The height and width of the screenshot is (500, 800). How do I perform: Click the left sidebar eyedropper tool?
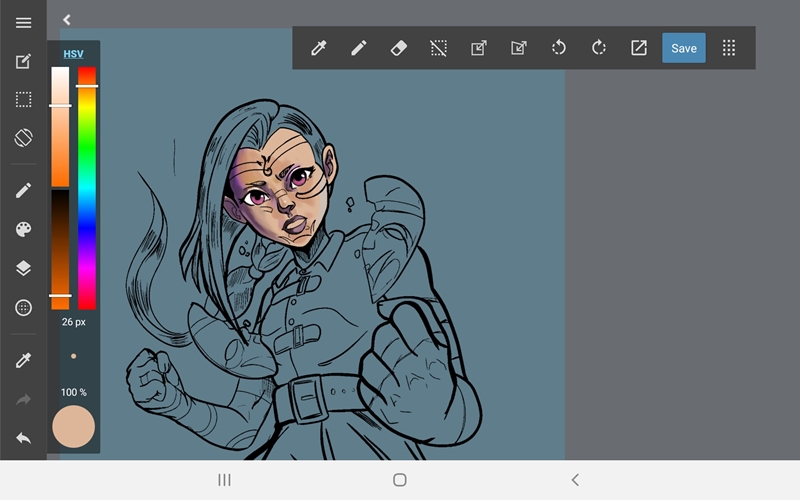[x=23, y=360]
